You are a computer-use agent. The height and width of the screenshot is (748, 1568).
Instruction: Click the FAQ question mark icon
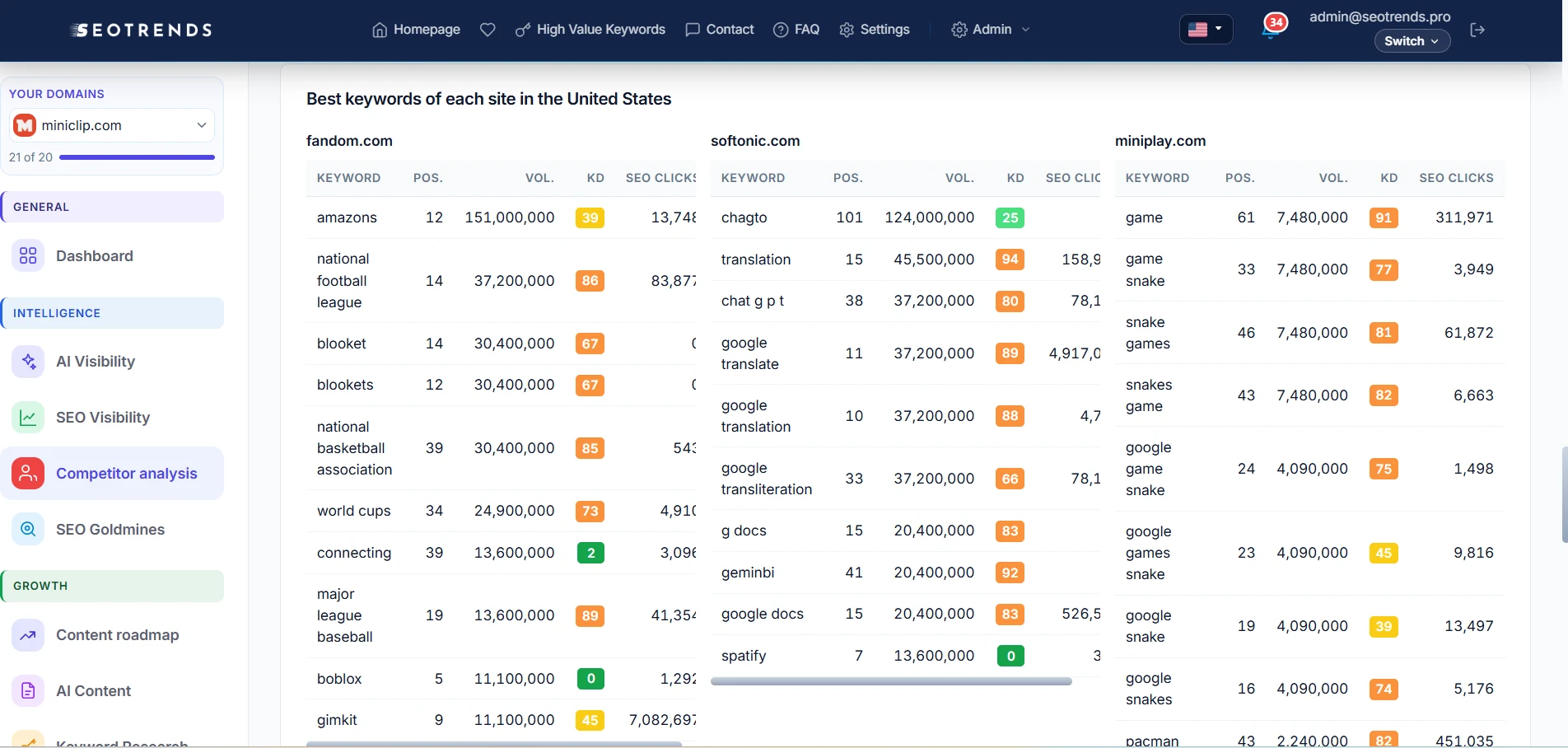(x=781, y=30)
